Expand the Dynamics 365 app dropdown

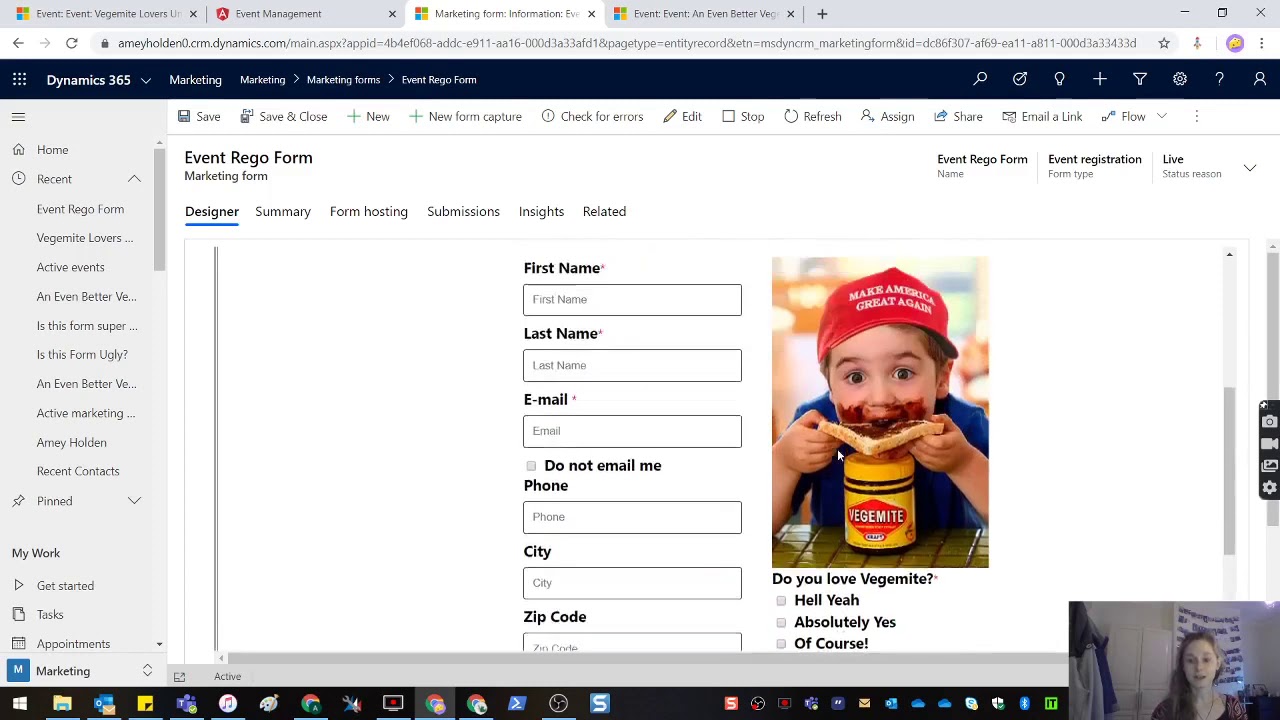pyautogui.click(x=146, y=80)
